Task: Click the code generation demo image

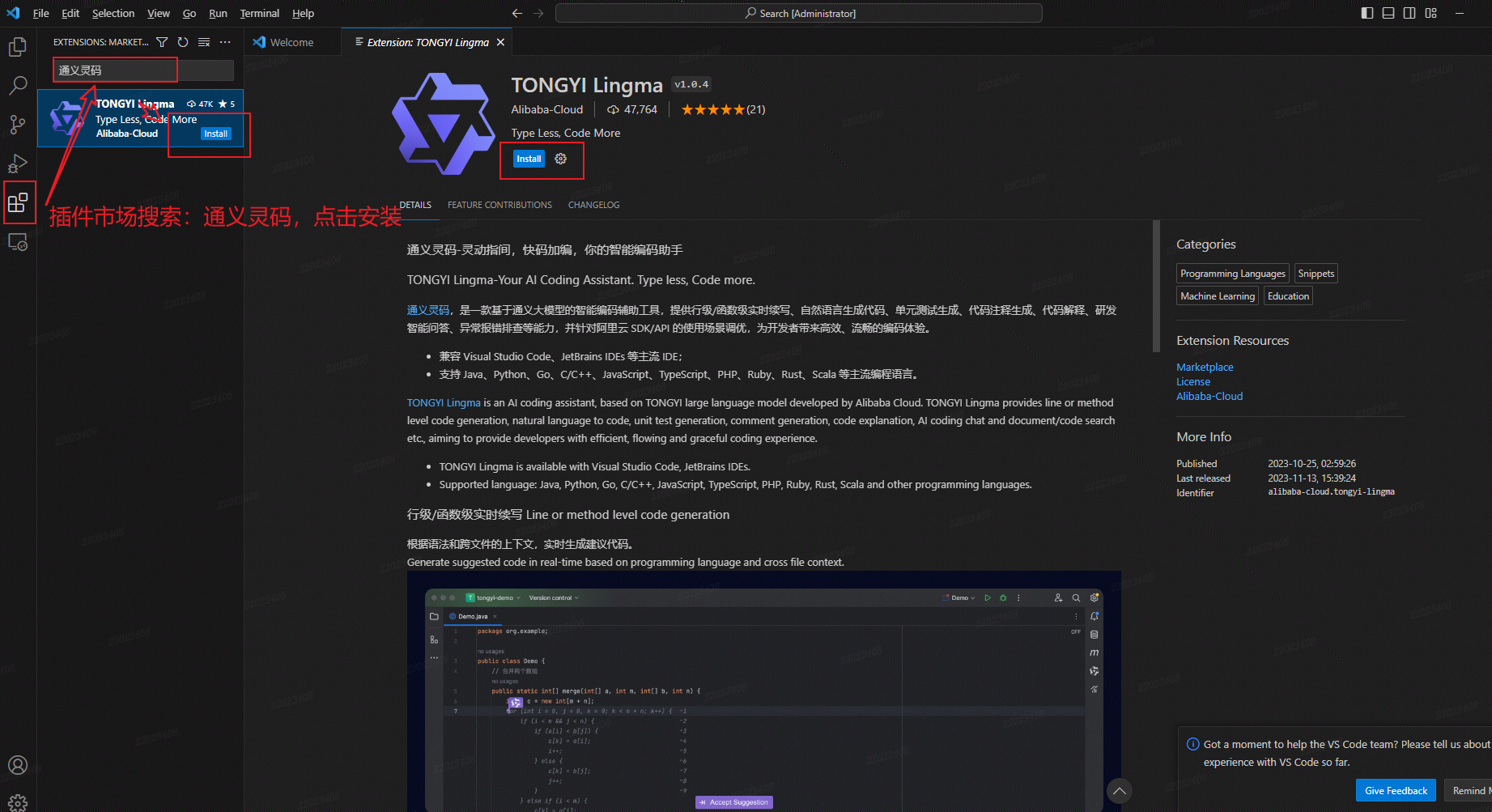Action: point(763,691)
